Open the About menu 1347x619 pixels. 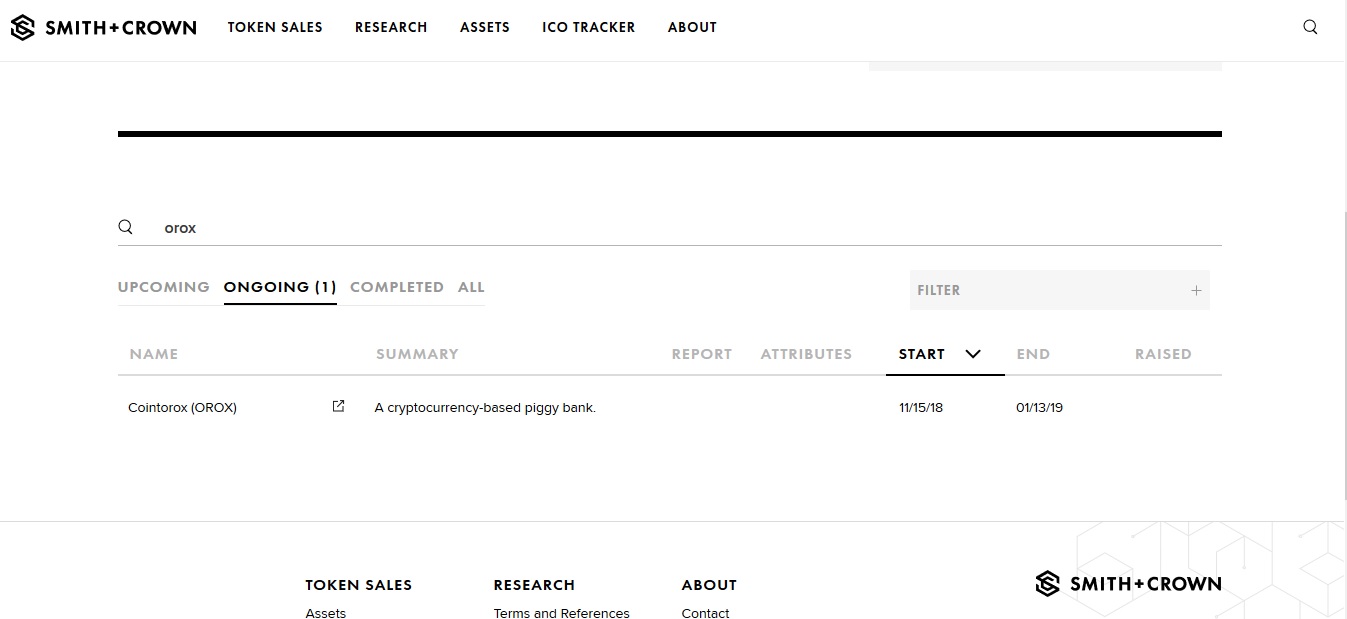coord(692,27)
